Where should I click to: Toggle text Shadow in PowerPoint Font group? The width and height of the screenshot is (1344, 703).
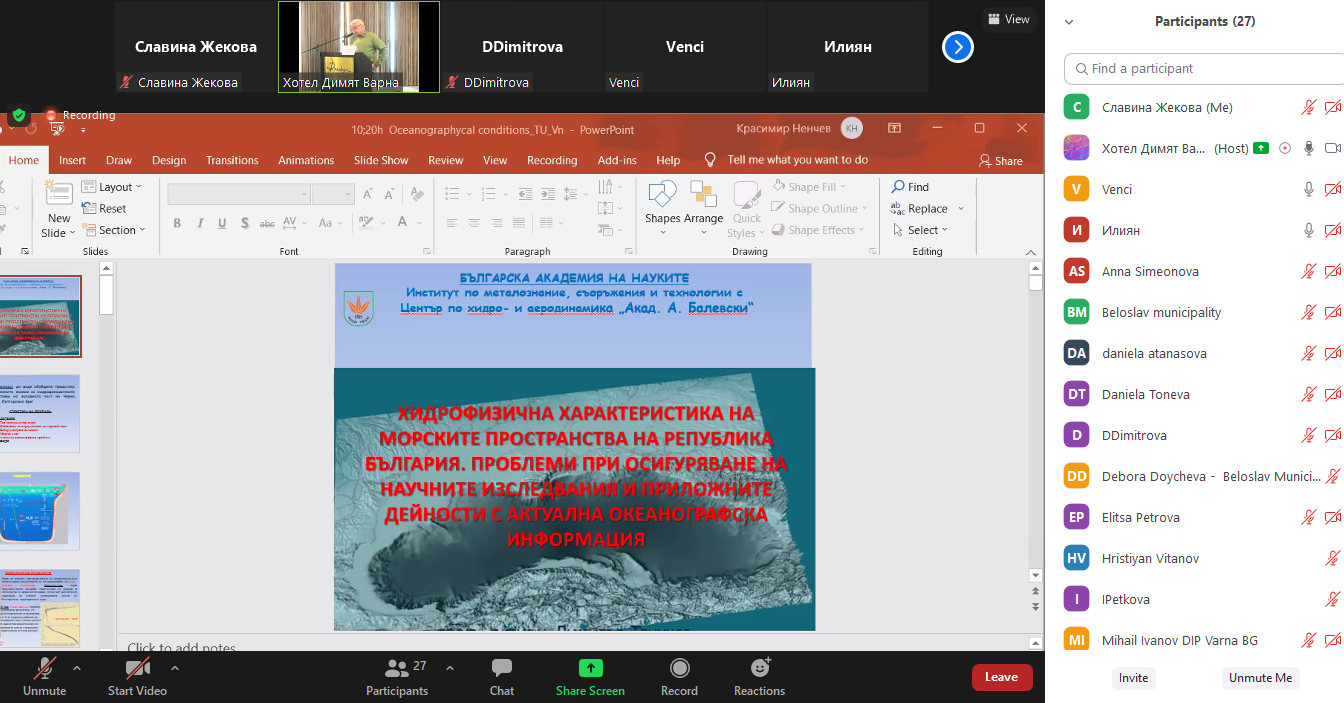coord(245,223)
